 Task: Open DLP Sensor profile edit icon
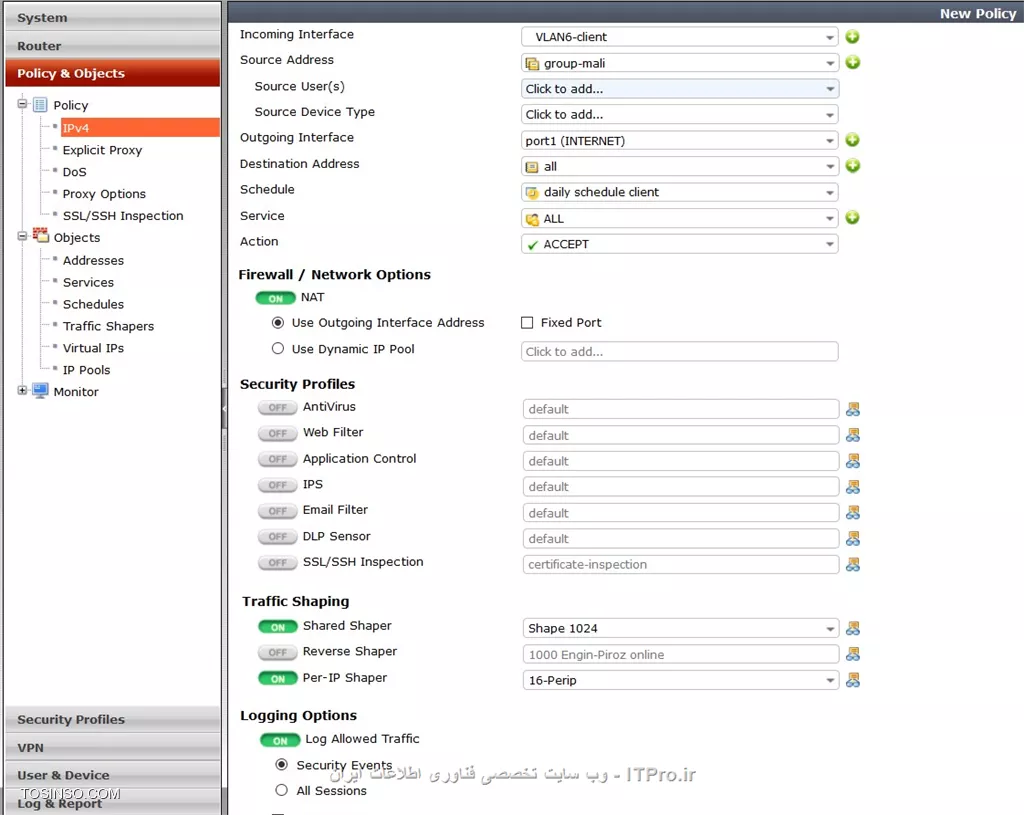[x=853, y=538]
